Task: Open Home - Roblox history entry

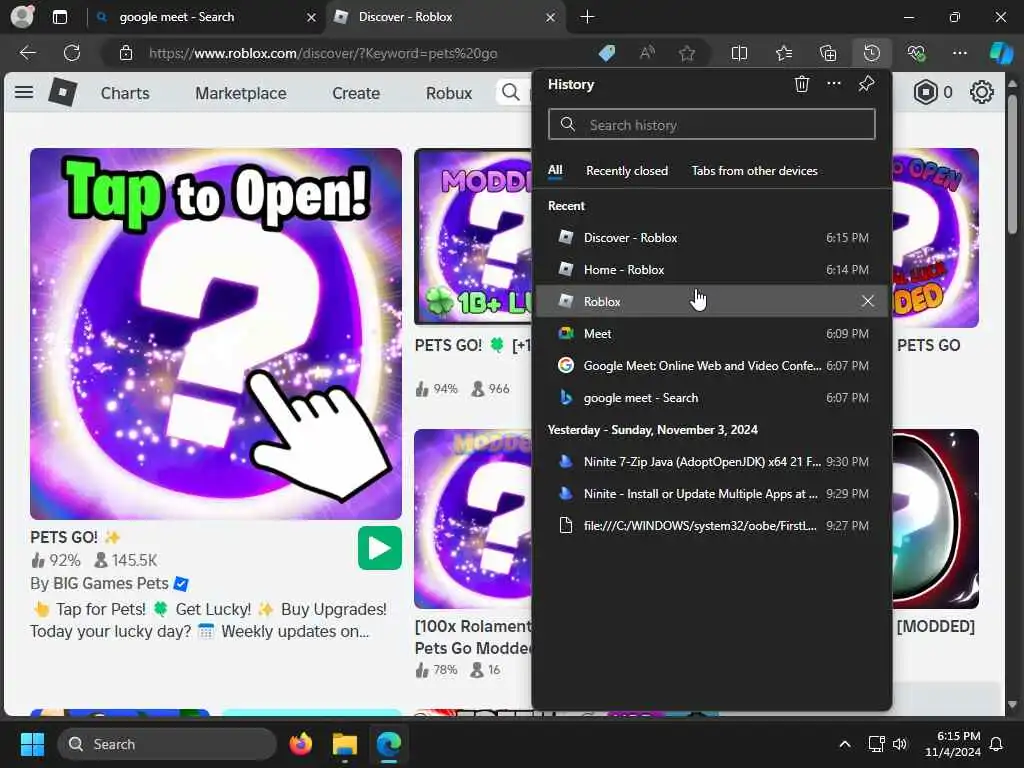Action: tap(712, 270)
